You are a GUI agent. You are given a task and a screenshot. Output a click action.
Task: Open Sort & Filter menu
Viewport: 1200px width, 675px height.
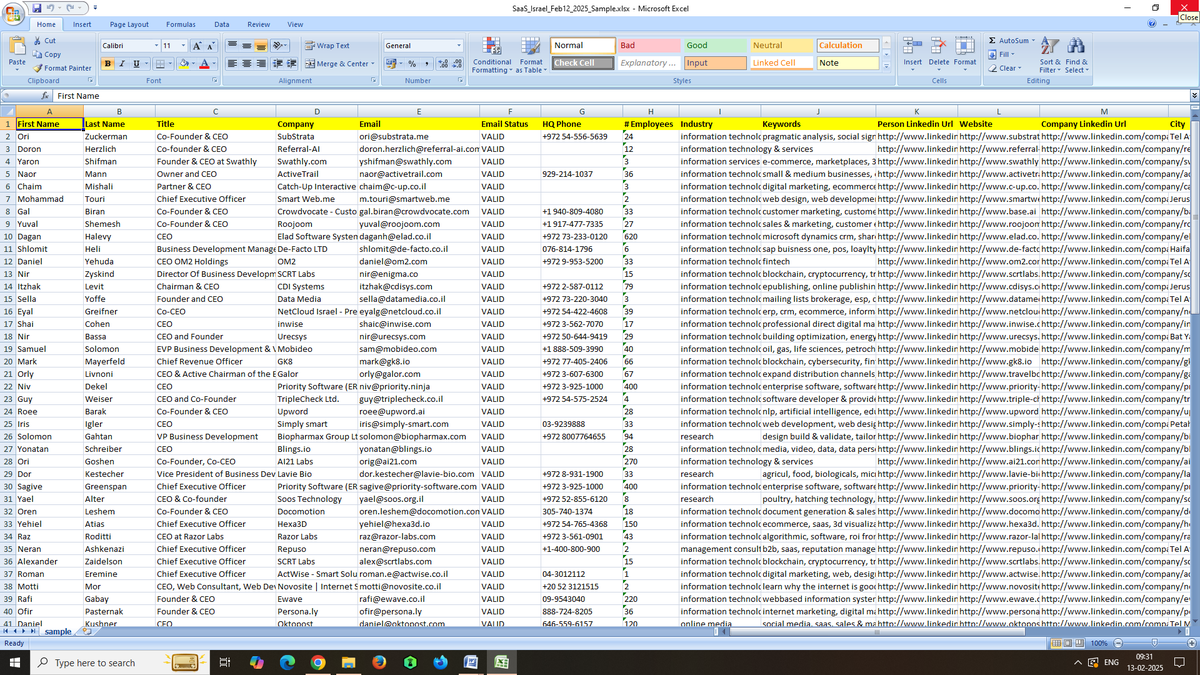pos(1050,55)
